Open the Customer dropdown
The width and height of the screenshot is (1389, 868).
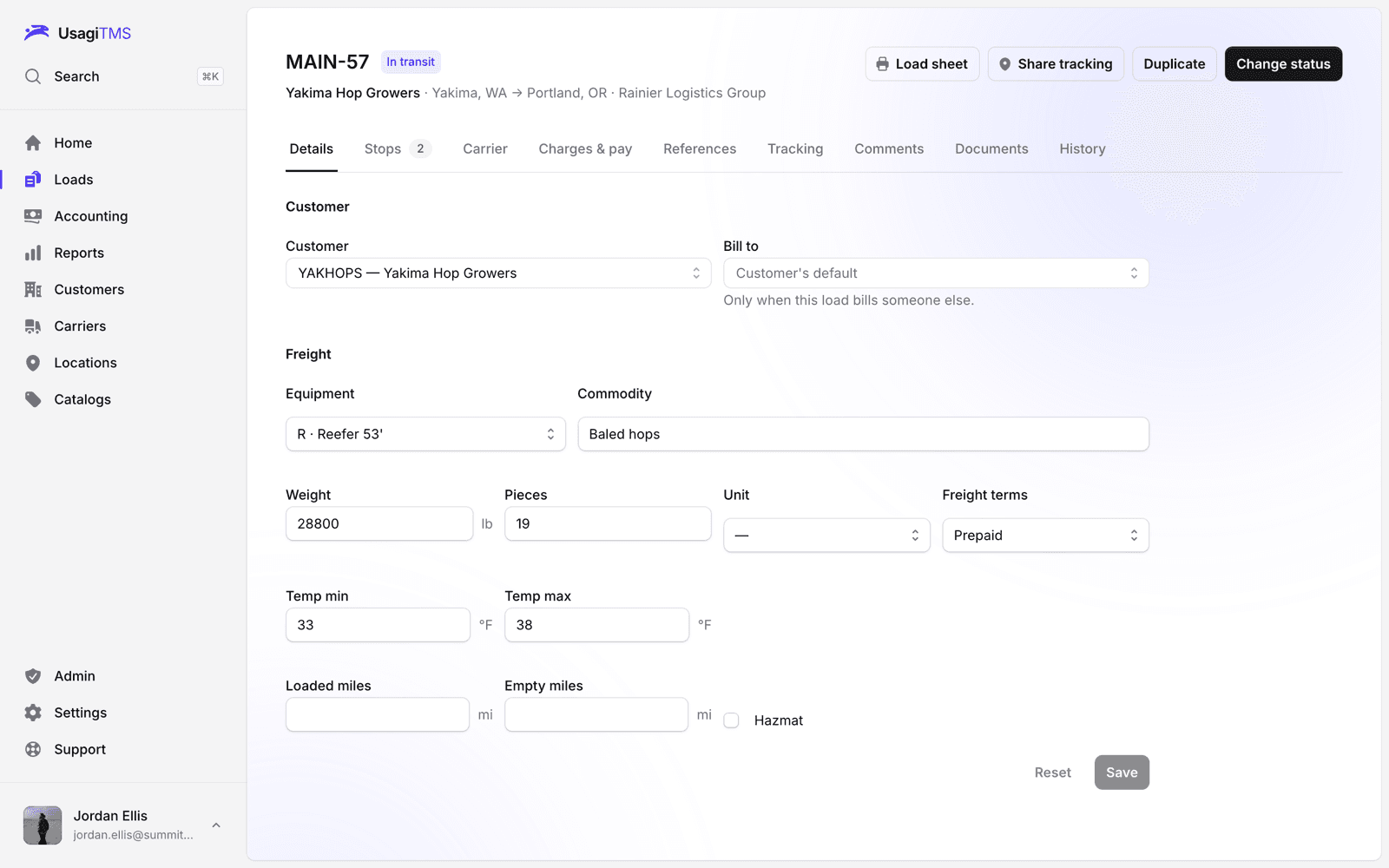click(498, 273)
